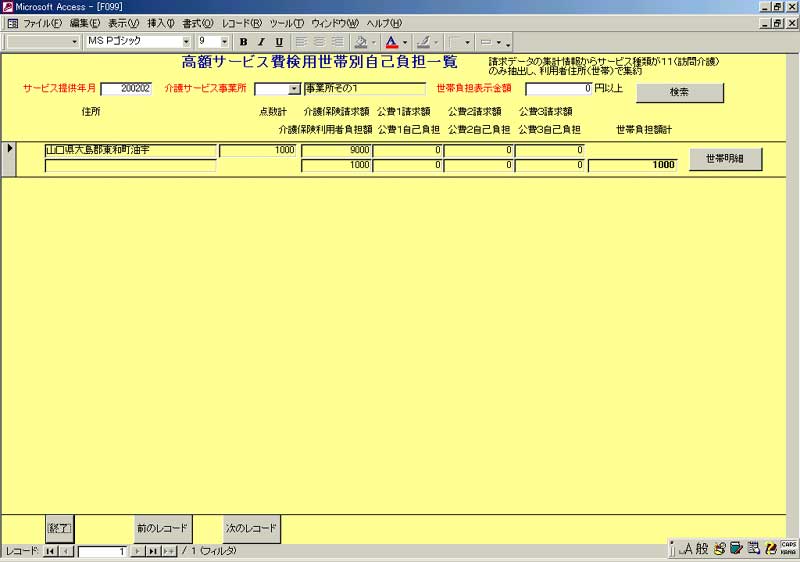Click the サービス提供年月 field showing 200202
Viewport: 800px width, 562px height.
point(127,89)
